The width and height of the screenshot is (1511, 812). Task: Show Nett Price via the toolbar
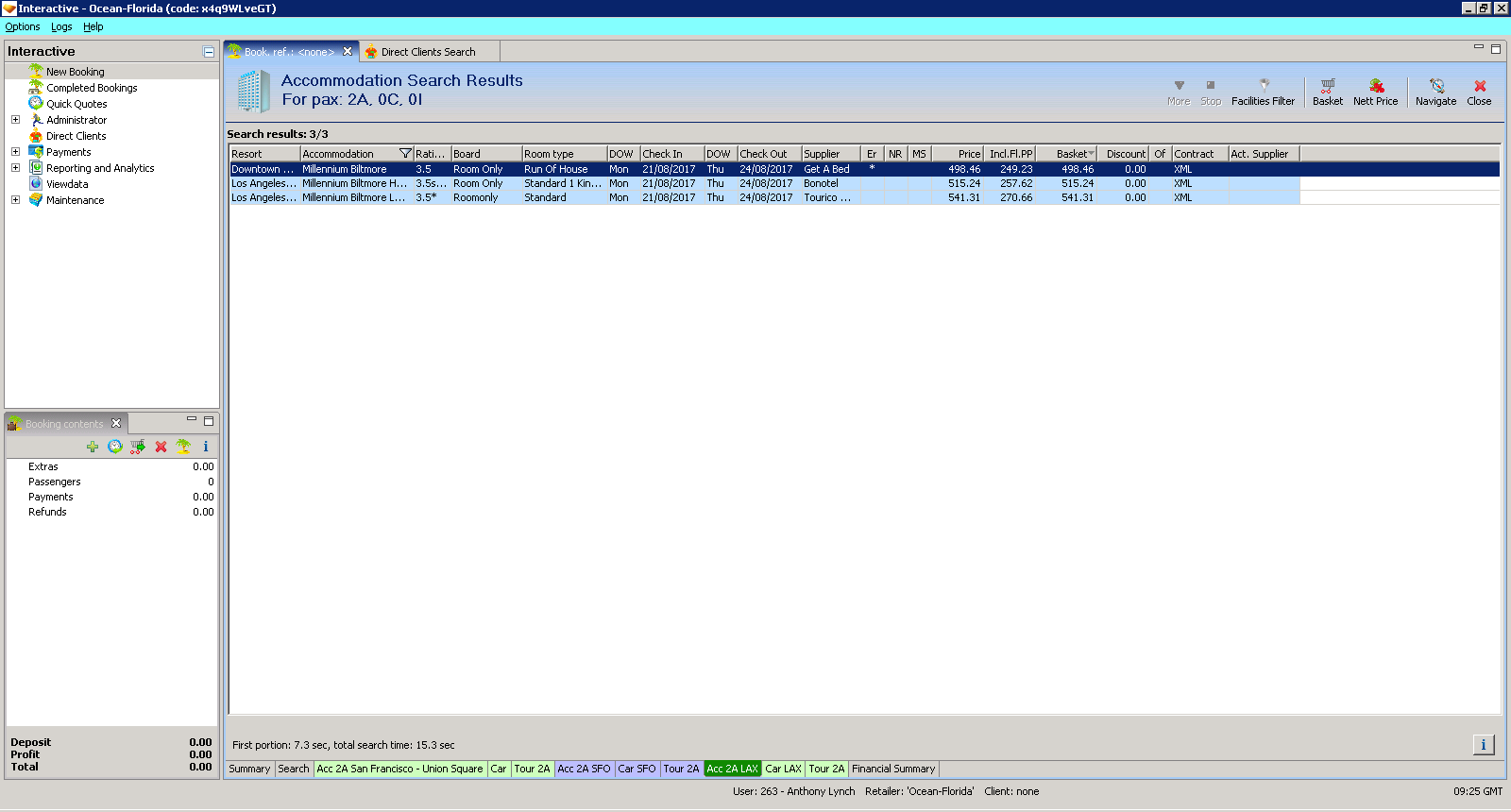1375,92
